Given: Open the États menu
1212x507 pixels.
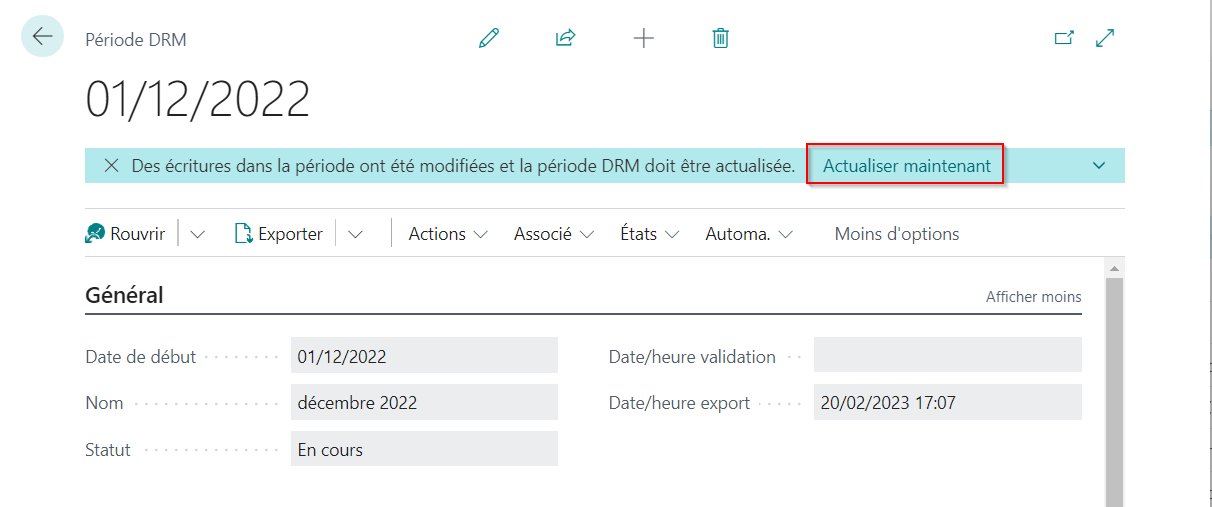Looking at the screenshot, I should [x=650, y=234].
